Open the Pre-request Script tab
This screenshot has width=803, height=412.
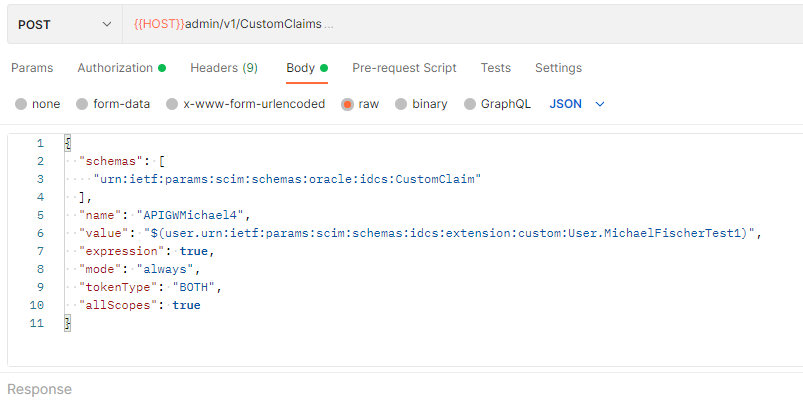click(x=404, y=68)
